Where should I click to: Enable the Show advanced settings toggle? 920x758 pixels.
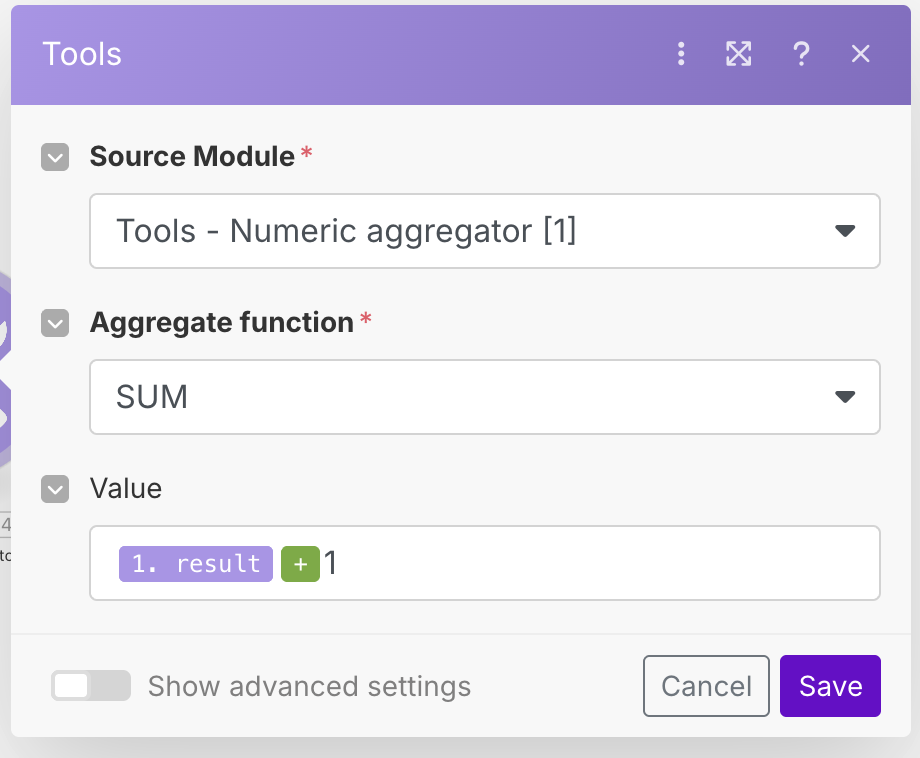[x=91, y=686]
